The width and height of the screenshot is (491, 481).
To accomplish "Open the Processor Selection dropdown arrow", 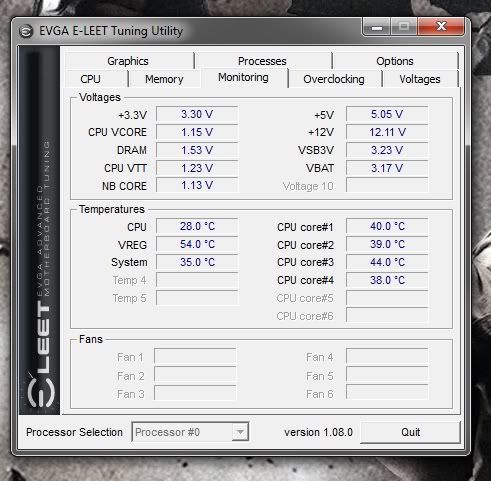I will tap(240, 432).
